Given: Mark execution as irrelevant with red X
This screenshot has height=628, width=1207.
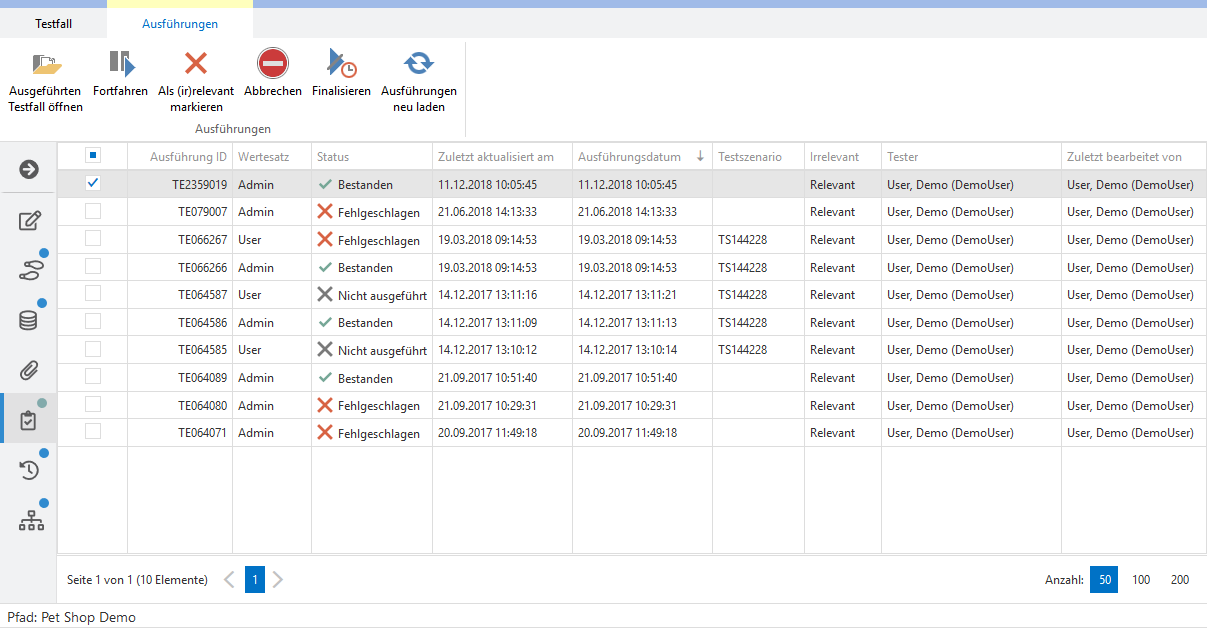Looking at the screenshot, I should tap(196, 64).
